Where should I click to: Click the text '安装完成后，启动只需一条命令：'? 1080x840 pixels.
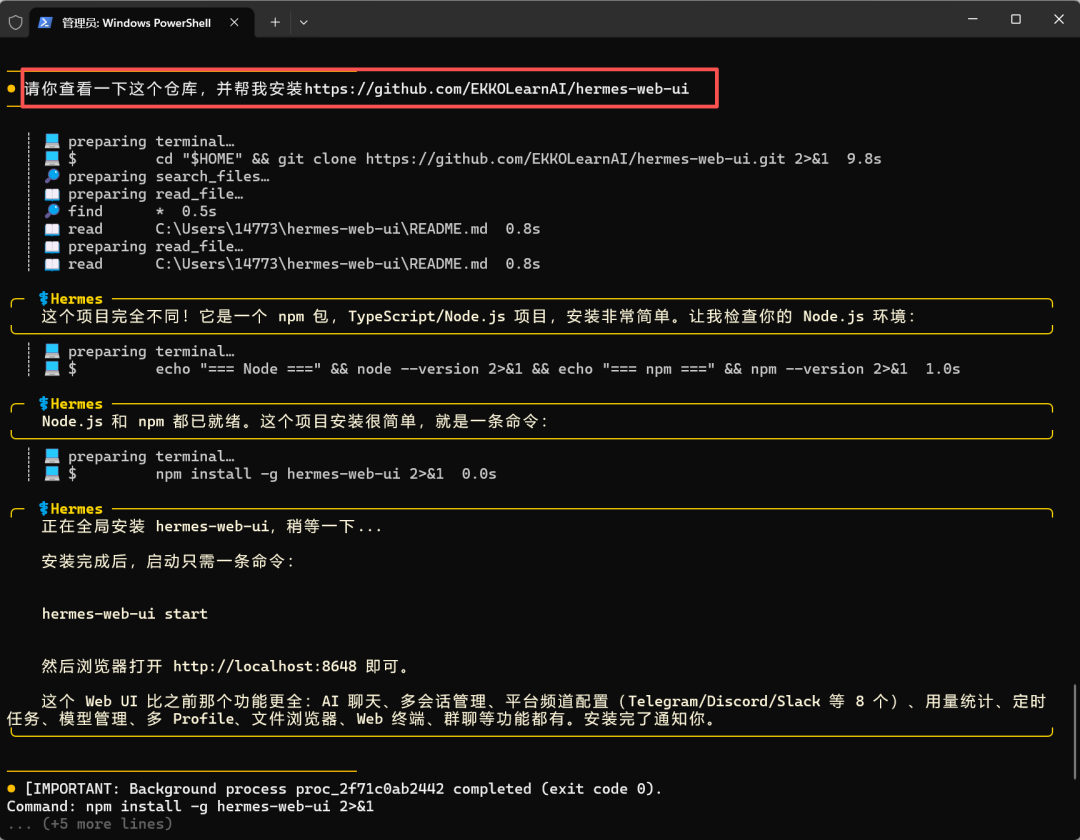pos(169,562)
